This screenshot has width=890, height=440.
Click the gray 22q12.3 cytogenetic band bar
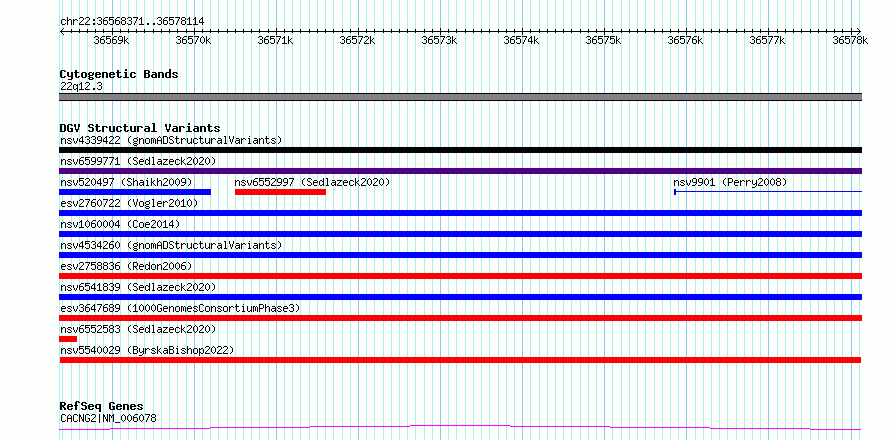460,97
